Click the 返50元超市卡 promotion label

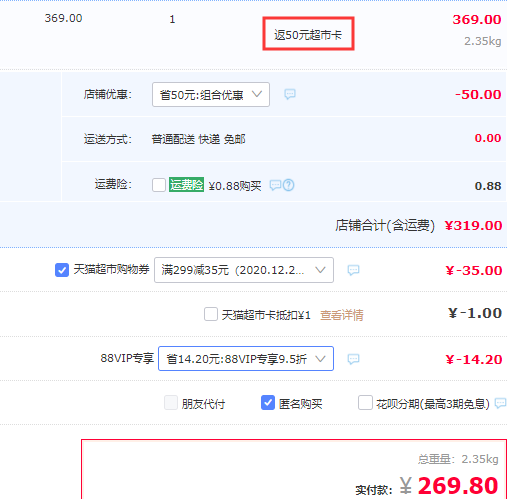(308, 34)
